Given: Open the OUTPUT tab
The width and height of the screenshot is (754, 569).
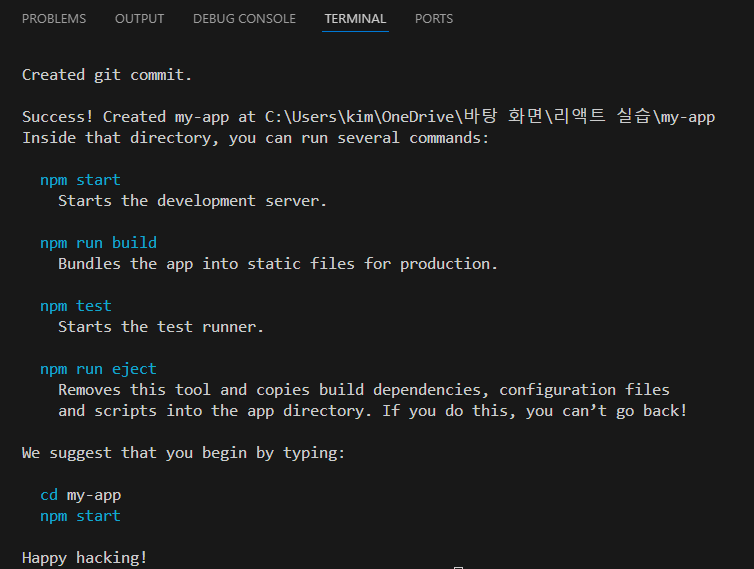Looking at the screenshot, I should tap(139, 19).
